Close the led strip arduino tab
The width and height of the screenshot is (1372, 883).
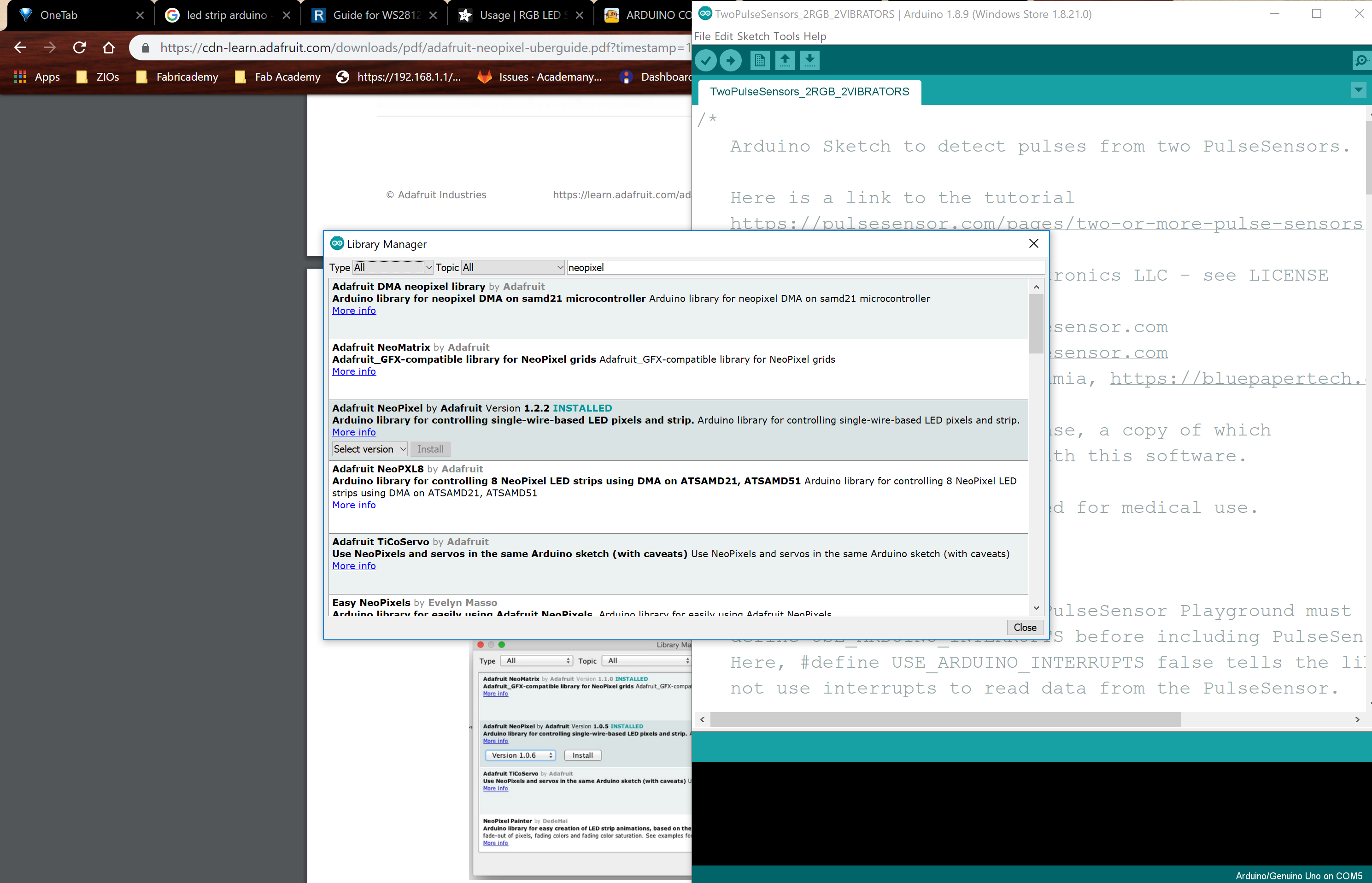click(287, 15)
